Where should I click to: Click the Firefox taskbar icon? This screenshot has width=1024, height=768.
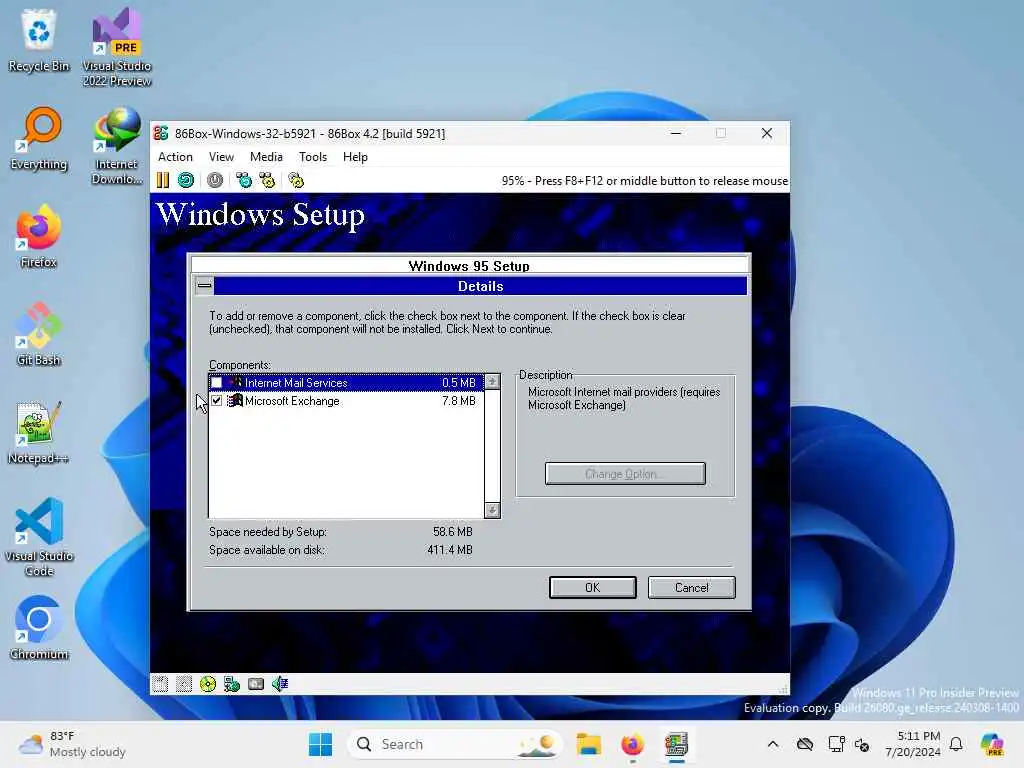click(632, 744)
